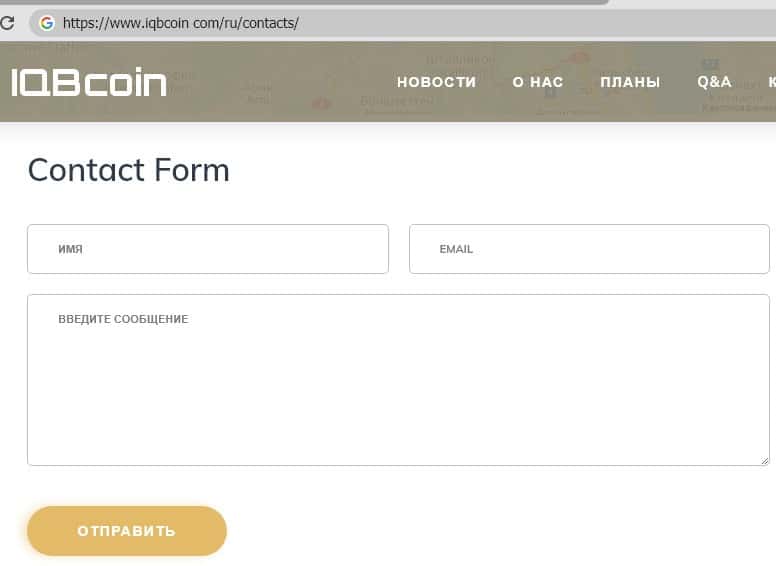776x566 pixels.
Task: Click the faint map town label under НОВОСТИ
Action: click(x=397, y=102)
